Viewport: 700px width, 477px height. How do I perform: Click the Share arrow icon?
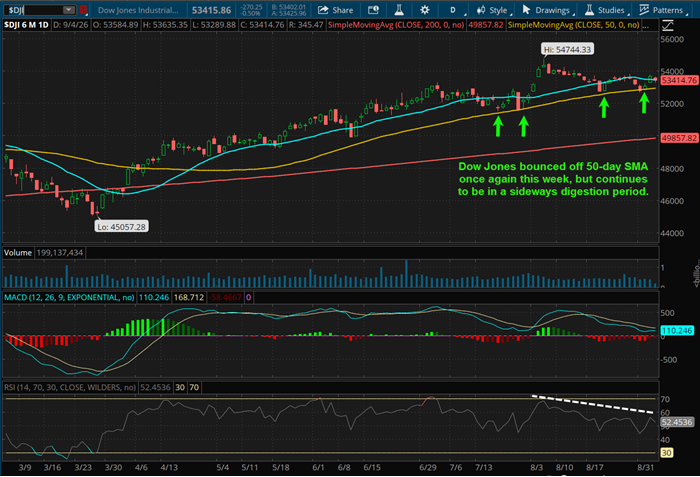tap(323, 10)
